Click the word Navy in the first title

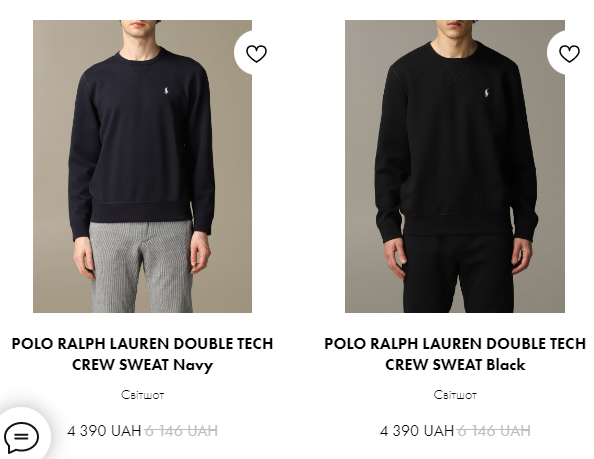point(193,365)
